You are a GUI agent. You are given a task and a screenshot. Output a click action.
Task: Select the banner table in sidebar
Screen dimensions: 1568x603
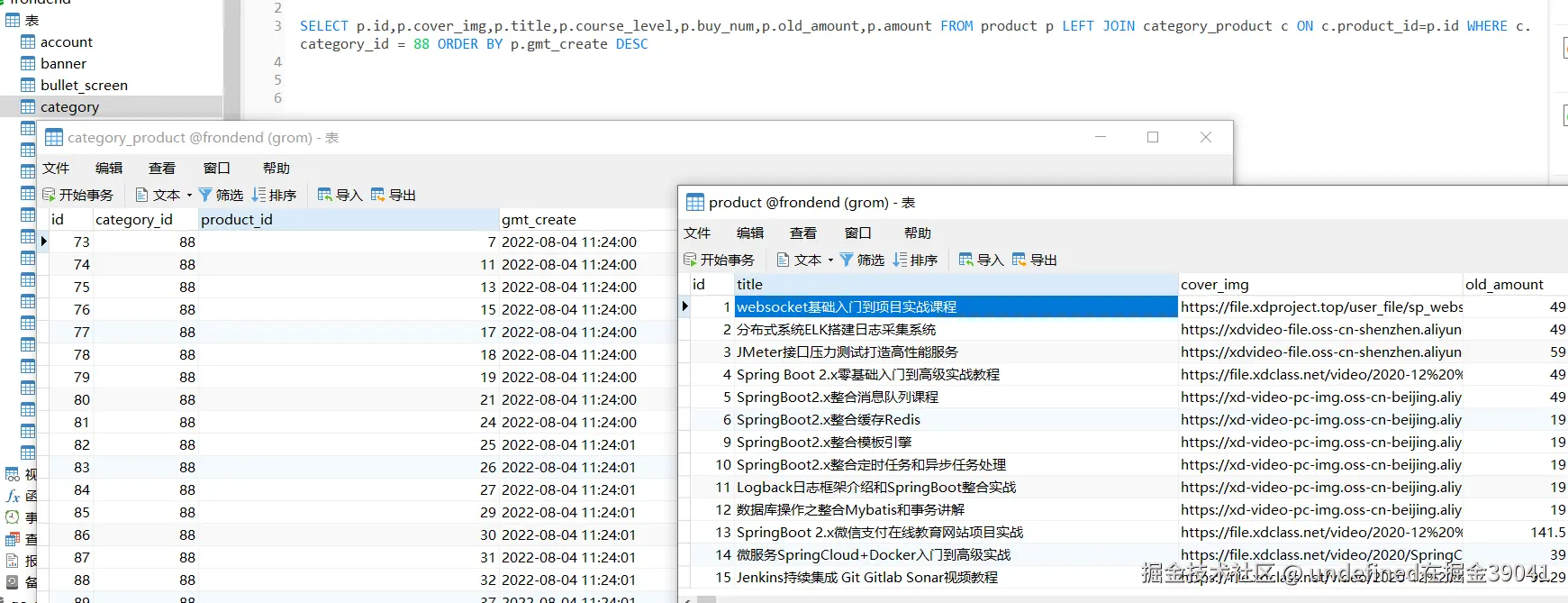pos(63,64)
